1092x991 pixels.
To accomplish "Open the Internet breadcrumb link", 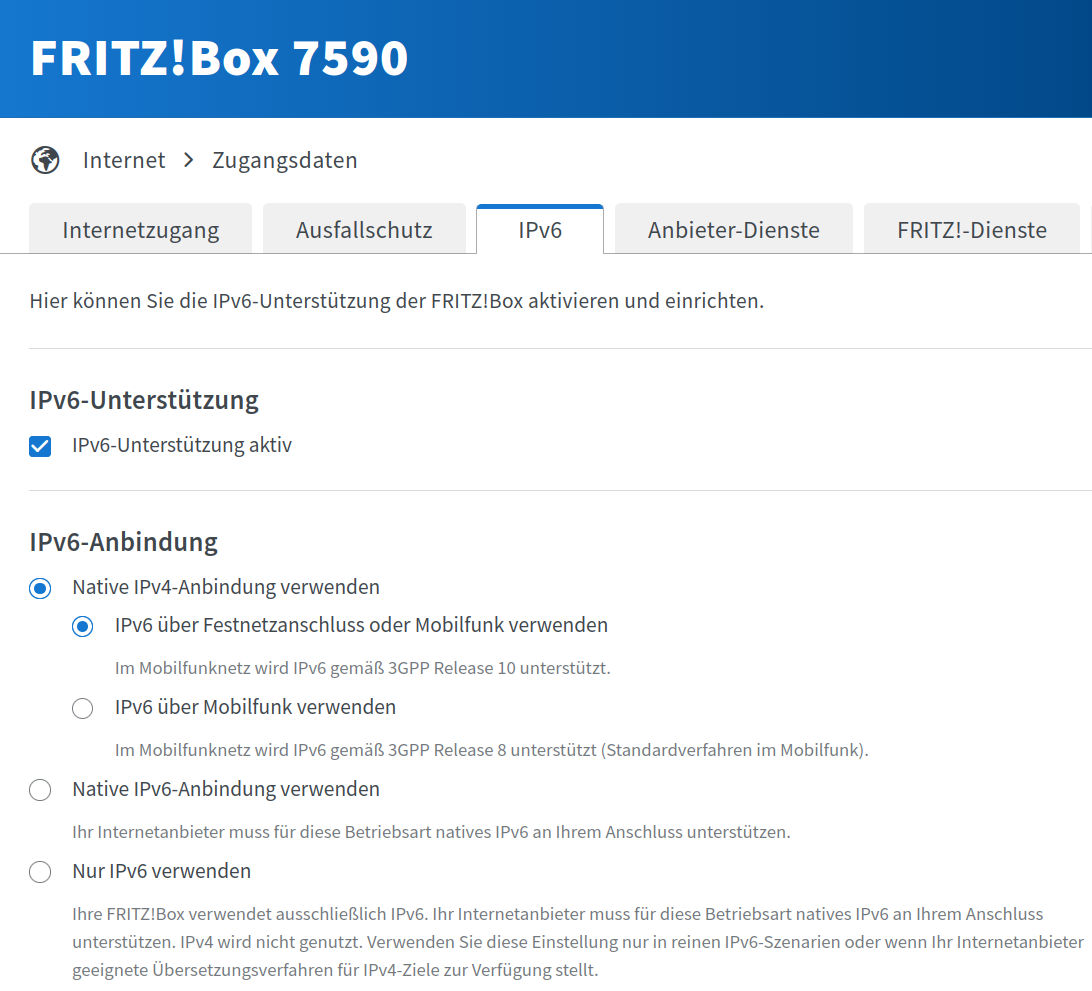I will (x=124, y=160).
